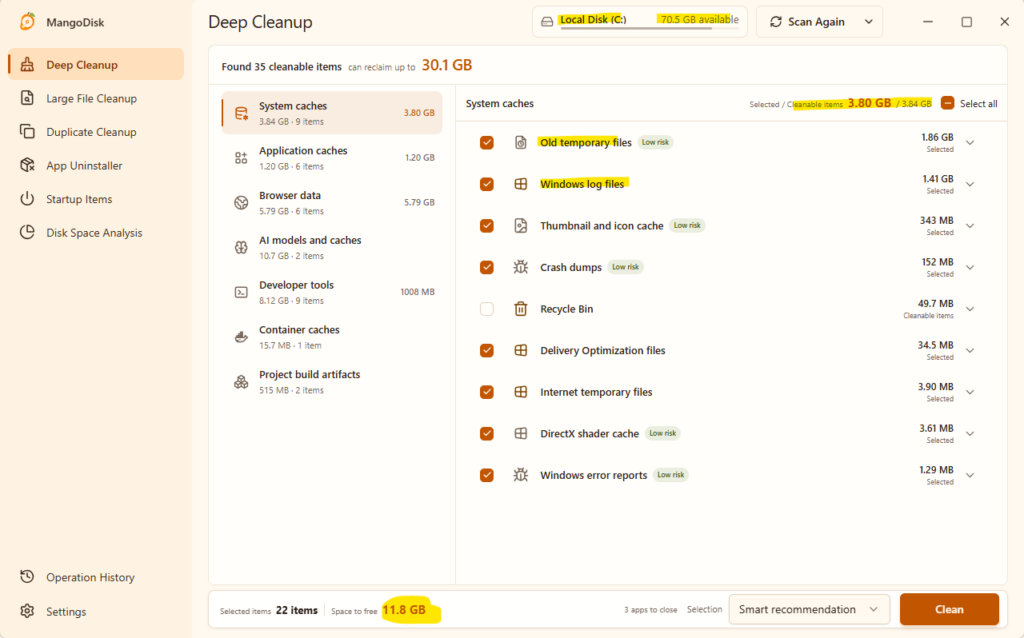Click the Developer tools terminal icon
This screenshot has width=1024, height=638.
241,292
